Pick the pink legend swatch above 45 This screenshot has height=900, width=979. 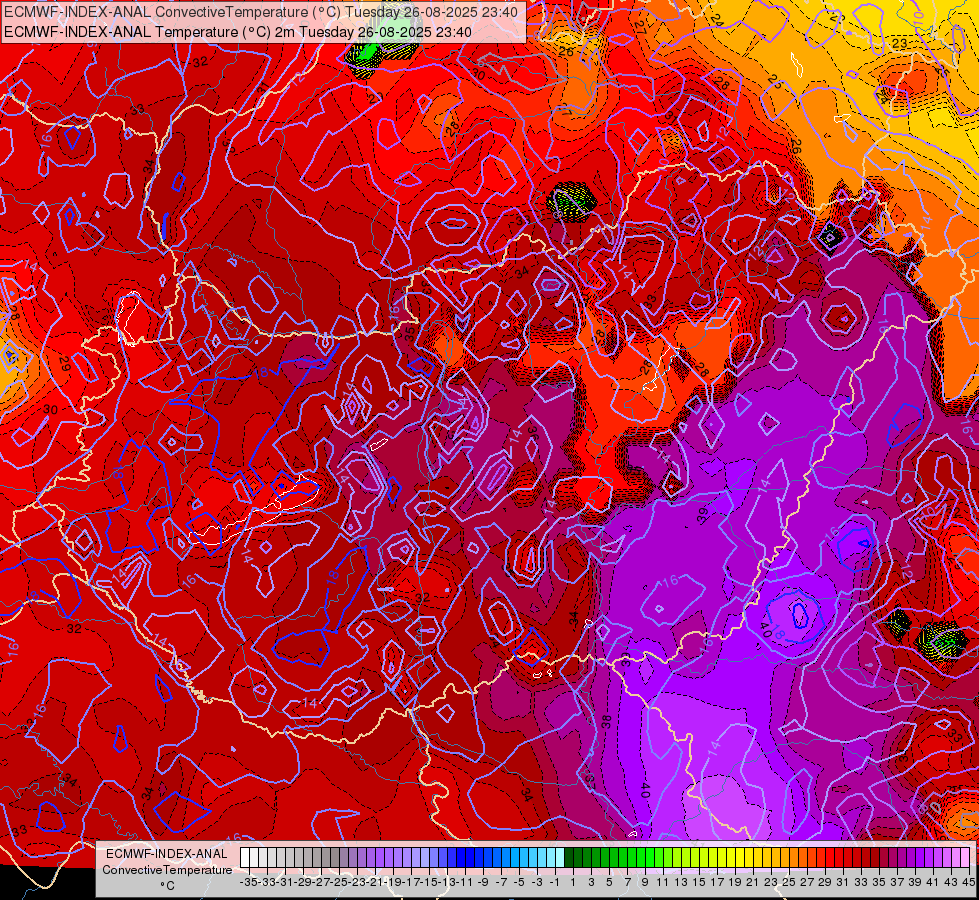point(964,857)
